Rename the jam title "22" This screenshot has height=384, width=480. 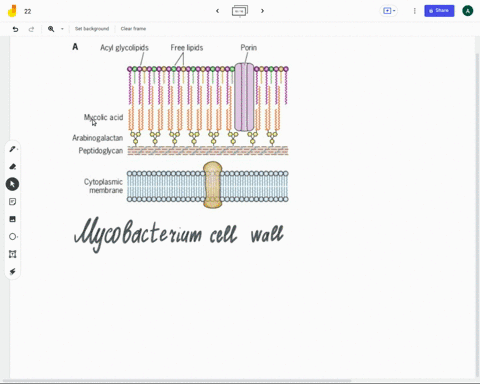point(28,11)
